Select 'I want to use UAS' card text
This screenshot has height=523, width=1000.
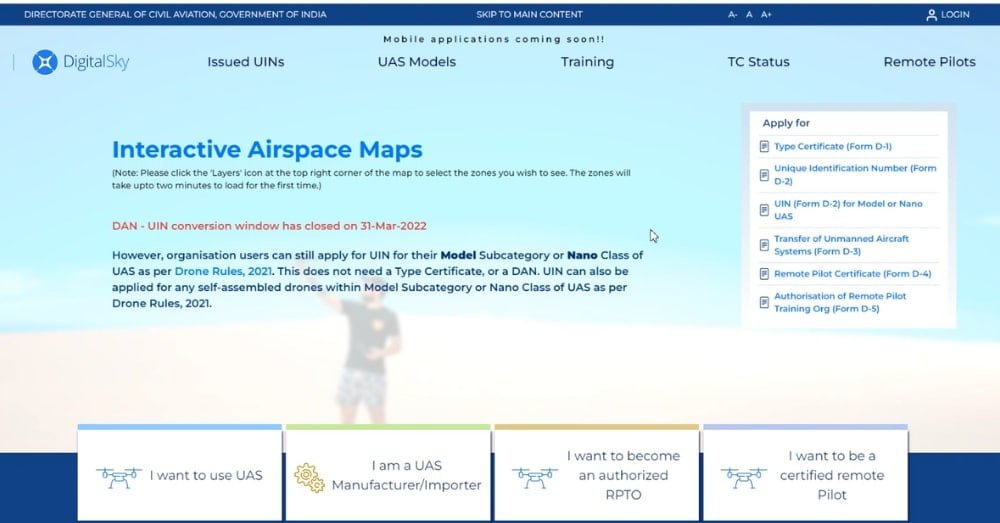[206, 475]
